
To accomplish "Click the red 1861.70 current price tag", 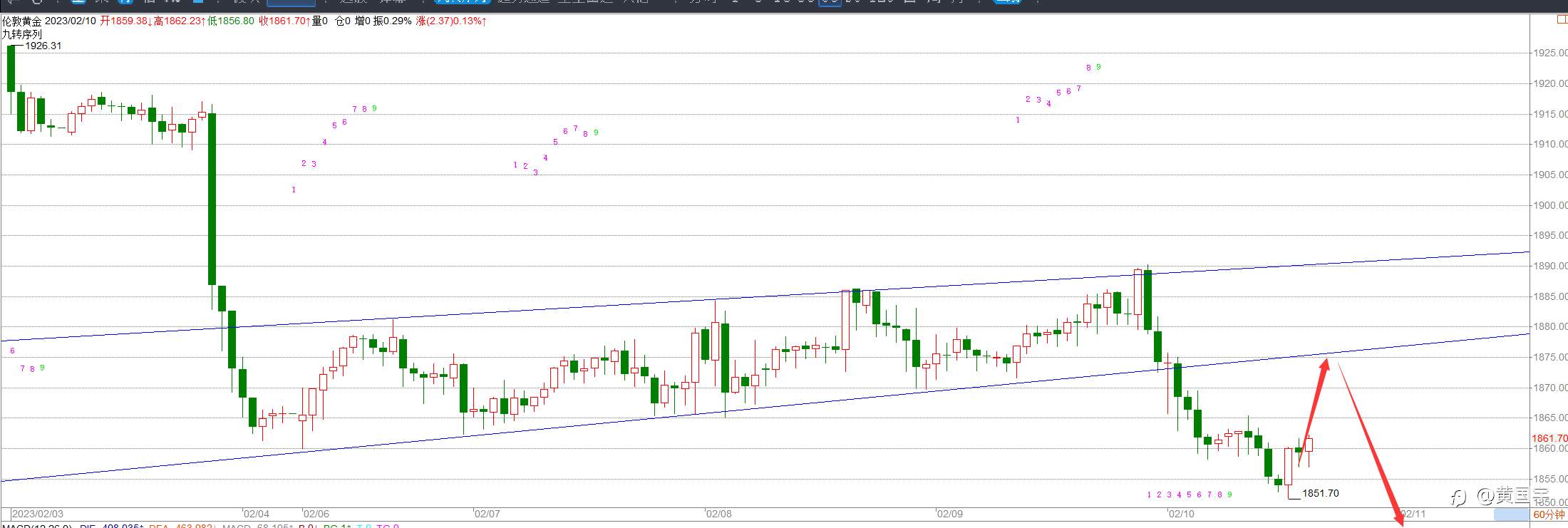I will click(x=1549, y=438).
